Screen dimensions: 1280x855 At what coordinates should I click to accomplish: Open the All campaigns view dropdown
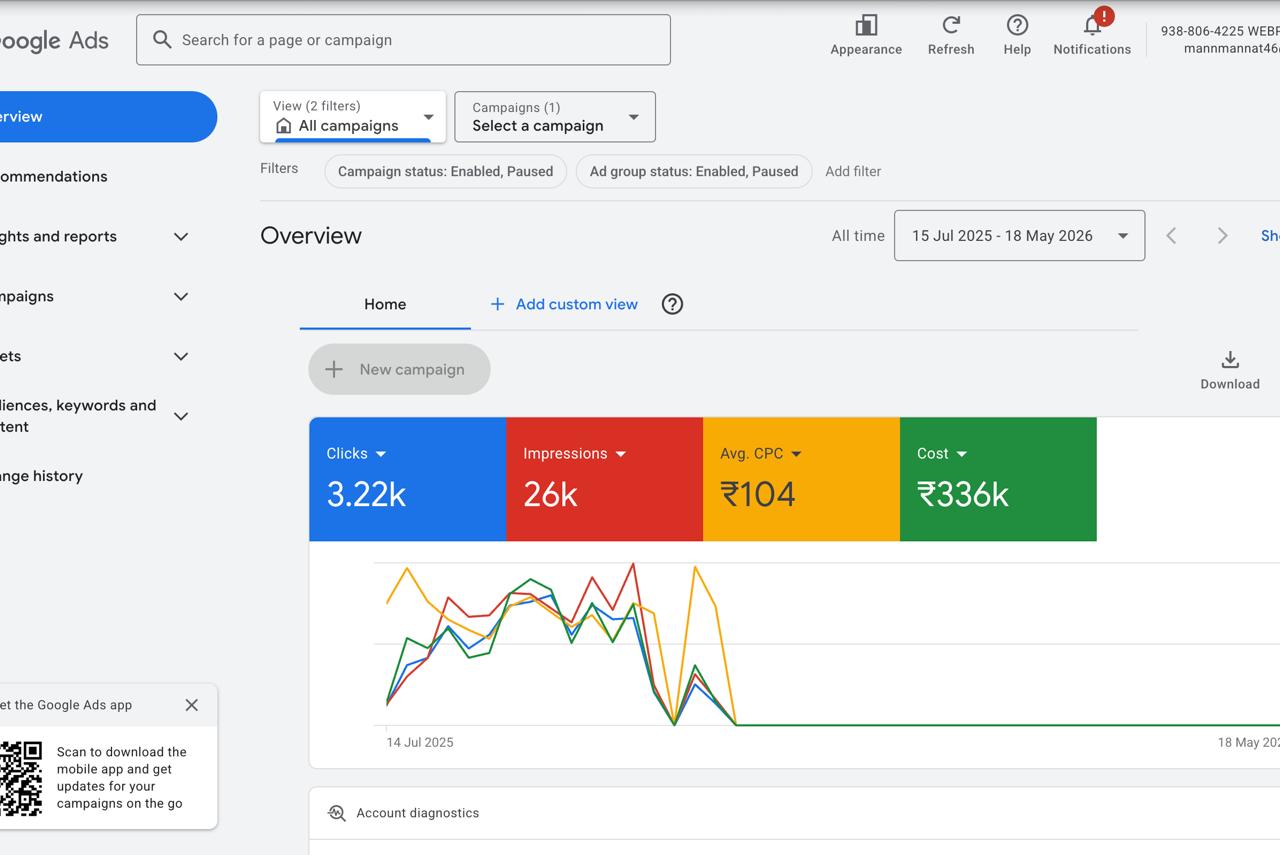(353, 116)
